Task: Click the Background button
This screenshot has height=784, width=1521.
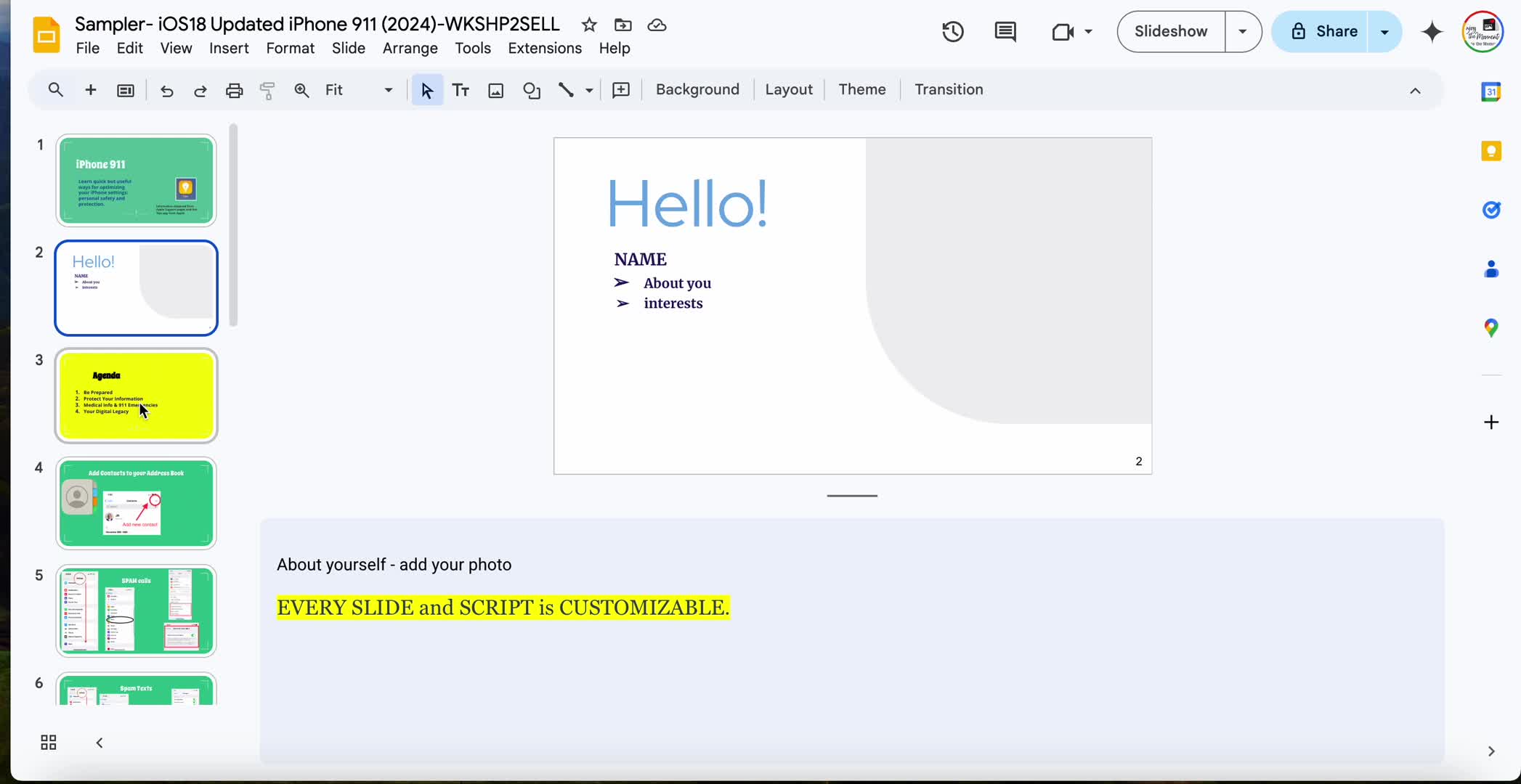Action: (697, 89)
